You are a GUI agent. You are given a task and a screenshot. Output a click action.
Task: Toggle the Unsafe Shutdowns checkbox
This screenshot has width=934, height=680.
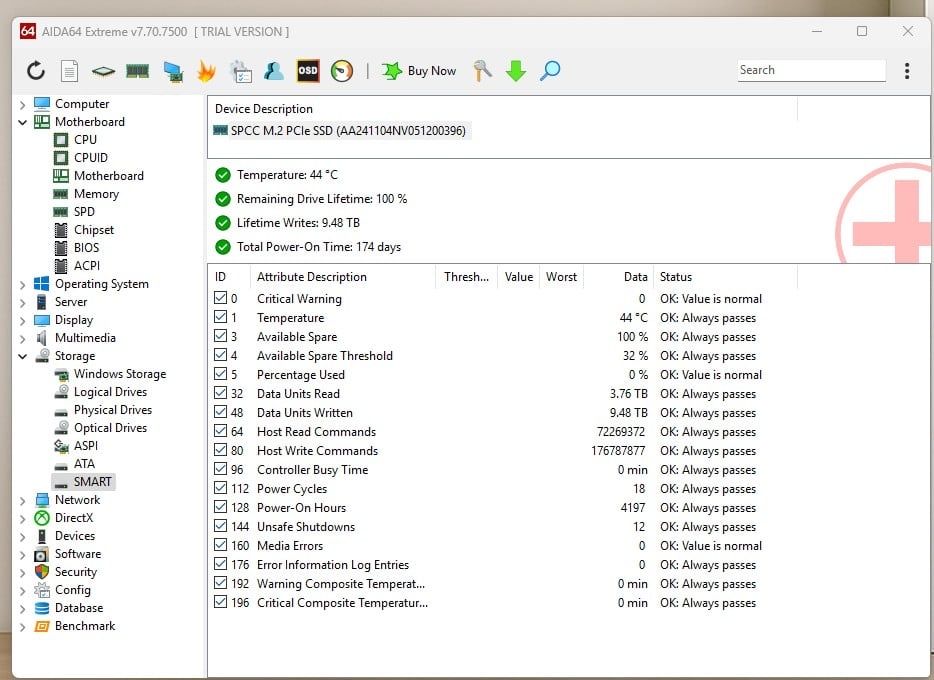[x=220, y=526]
